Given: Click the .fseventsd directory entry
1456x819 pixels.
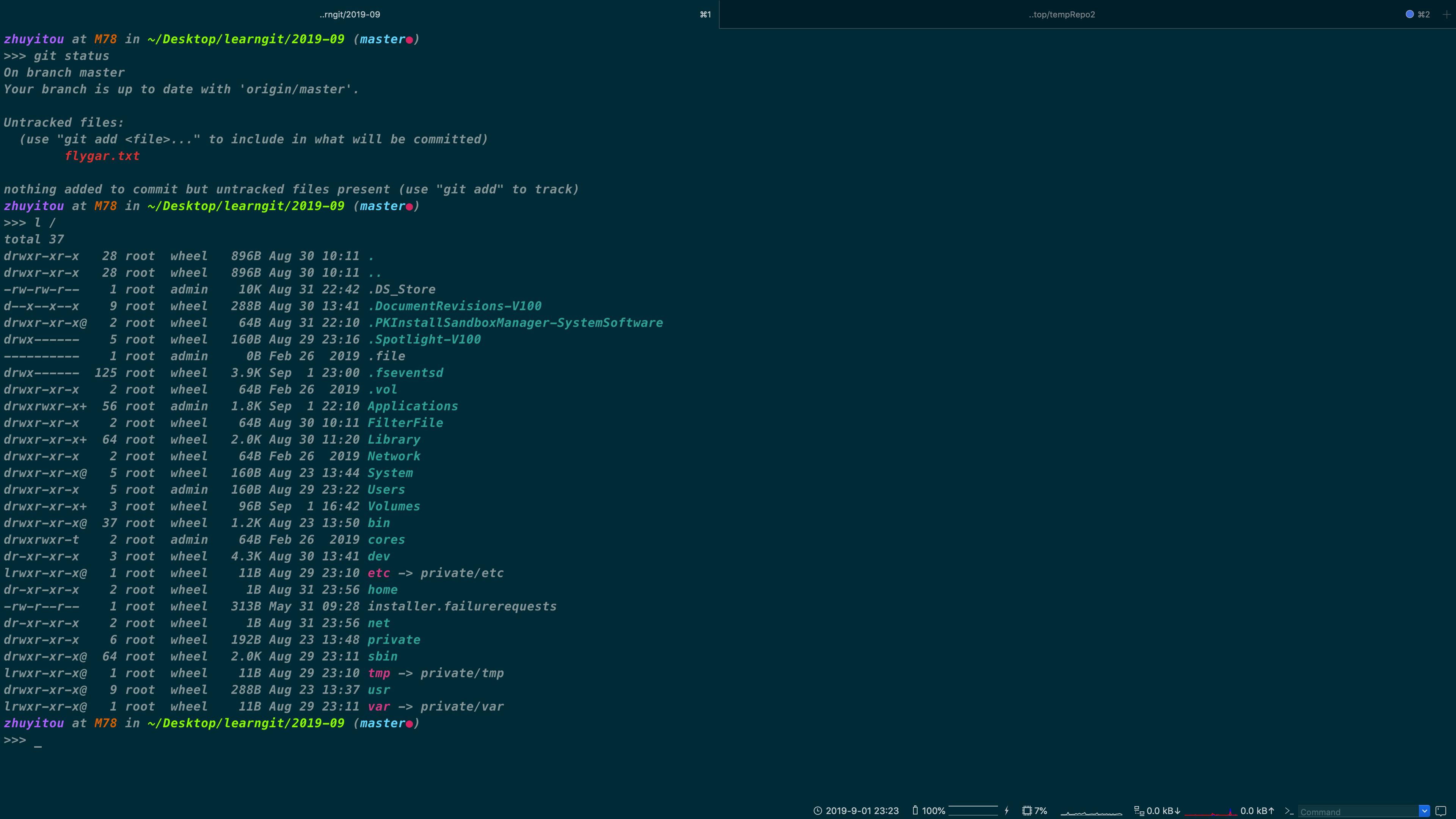Looking at the screenshot, I should pos(405,373).
